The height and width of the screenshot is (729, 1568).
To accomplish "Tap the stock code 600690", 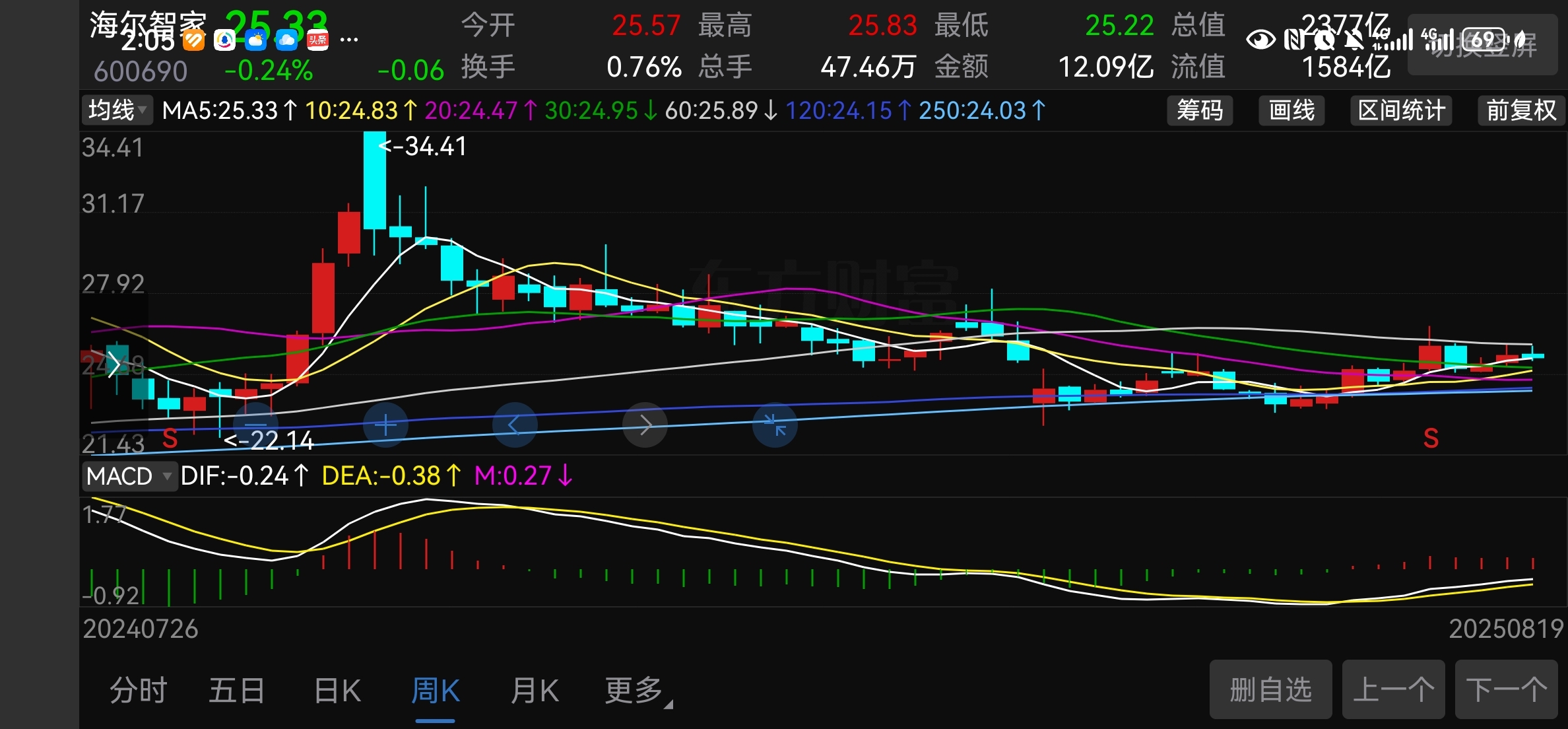I will pyautogui.click(x=140, y=71).
